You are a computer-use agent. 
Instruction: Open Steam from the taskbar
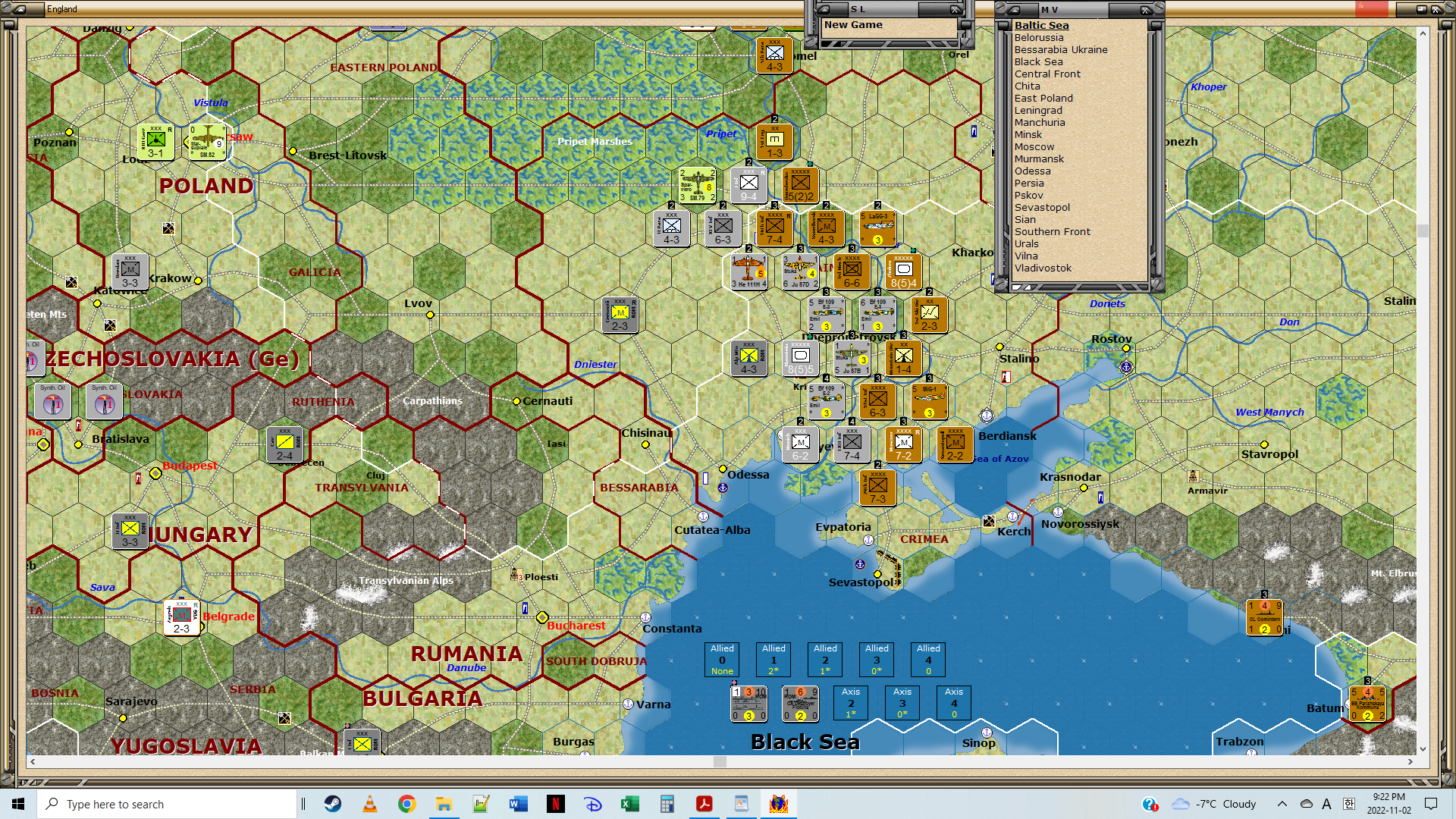point(333,804)
